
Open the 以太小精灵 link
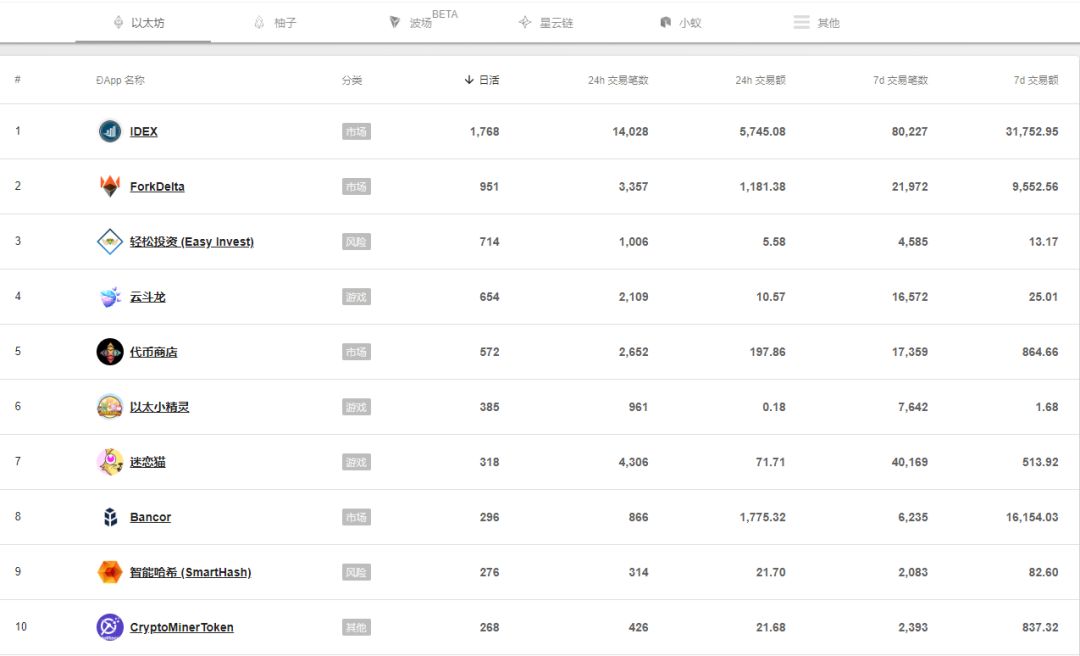(159, 407)
